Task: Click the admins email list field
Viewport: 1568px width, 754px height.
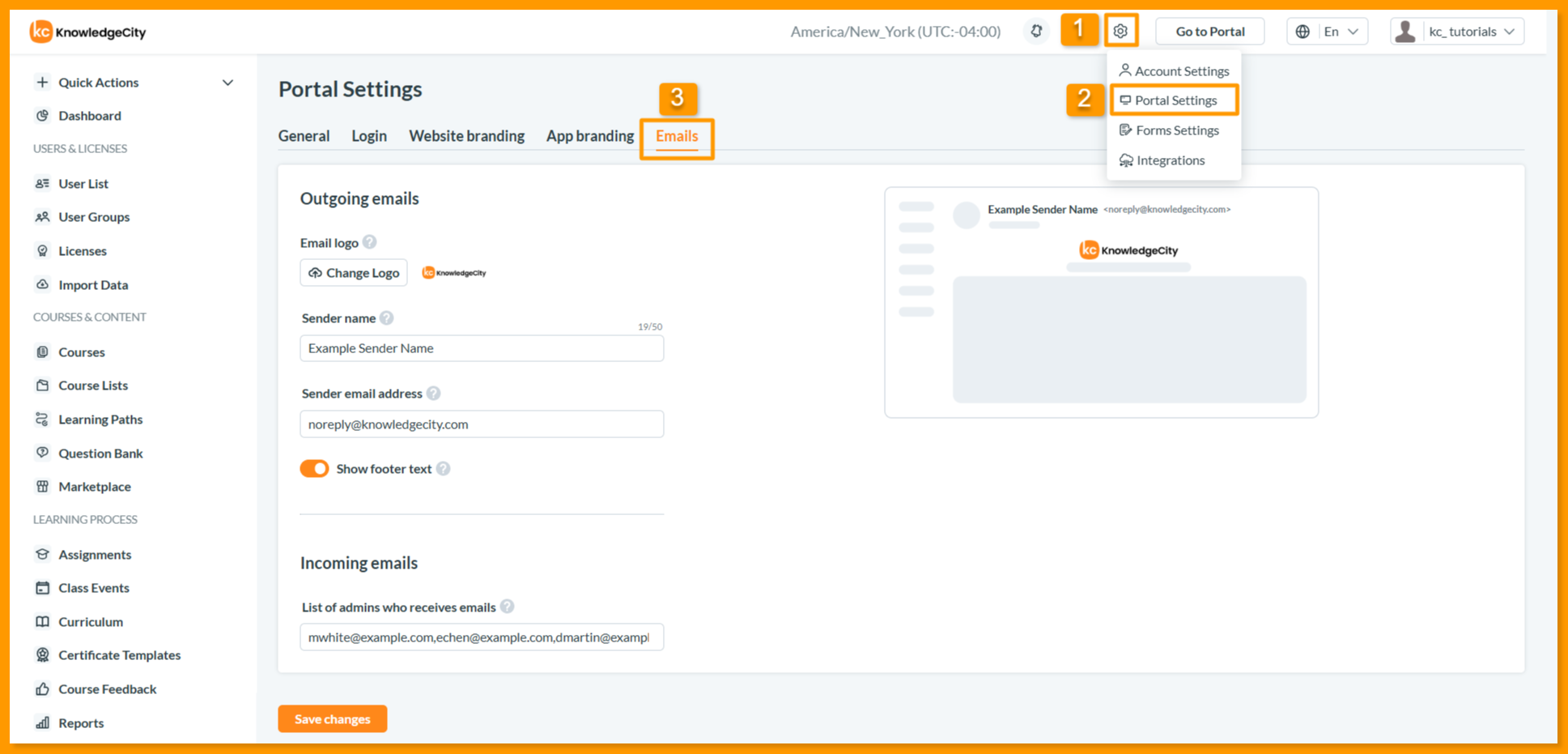Action: pos(482,637)
